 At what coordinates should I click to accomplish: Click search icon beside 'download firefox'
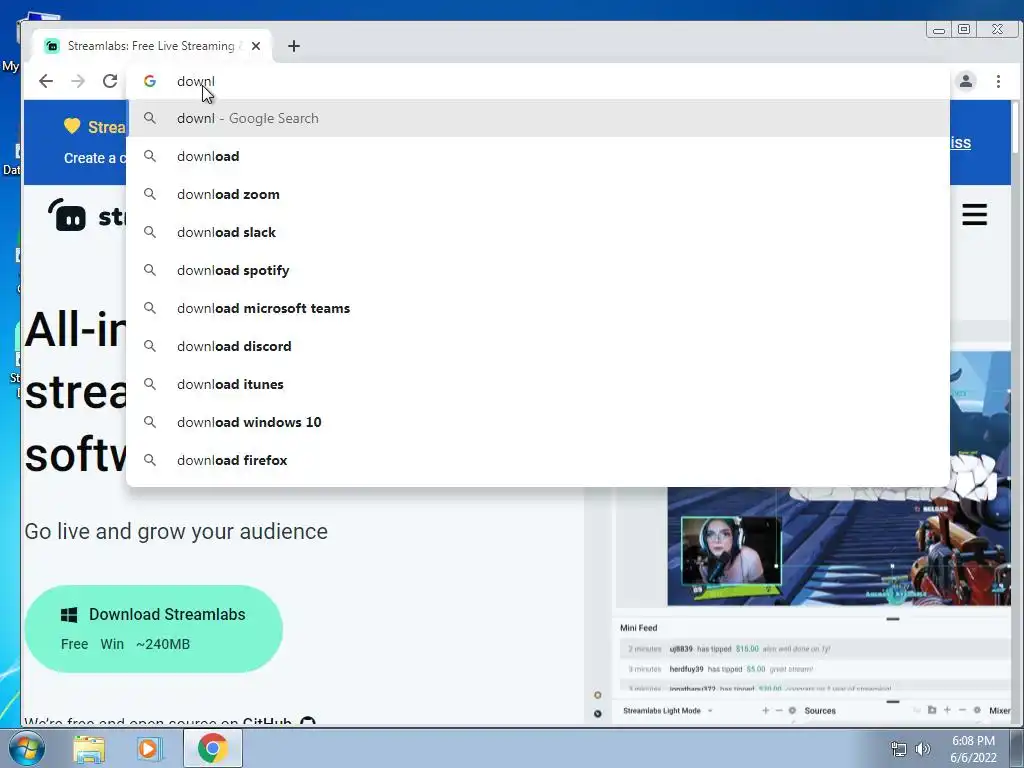[x=150, y=460]
